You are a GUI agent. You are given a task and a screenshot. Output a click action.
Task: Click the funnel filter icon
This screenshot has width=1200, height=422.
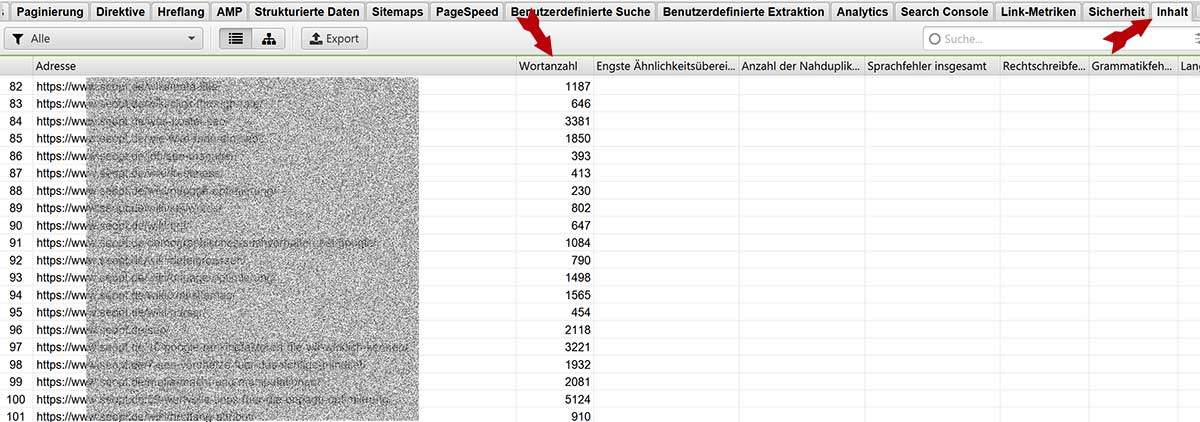coord(18,39)
